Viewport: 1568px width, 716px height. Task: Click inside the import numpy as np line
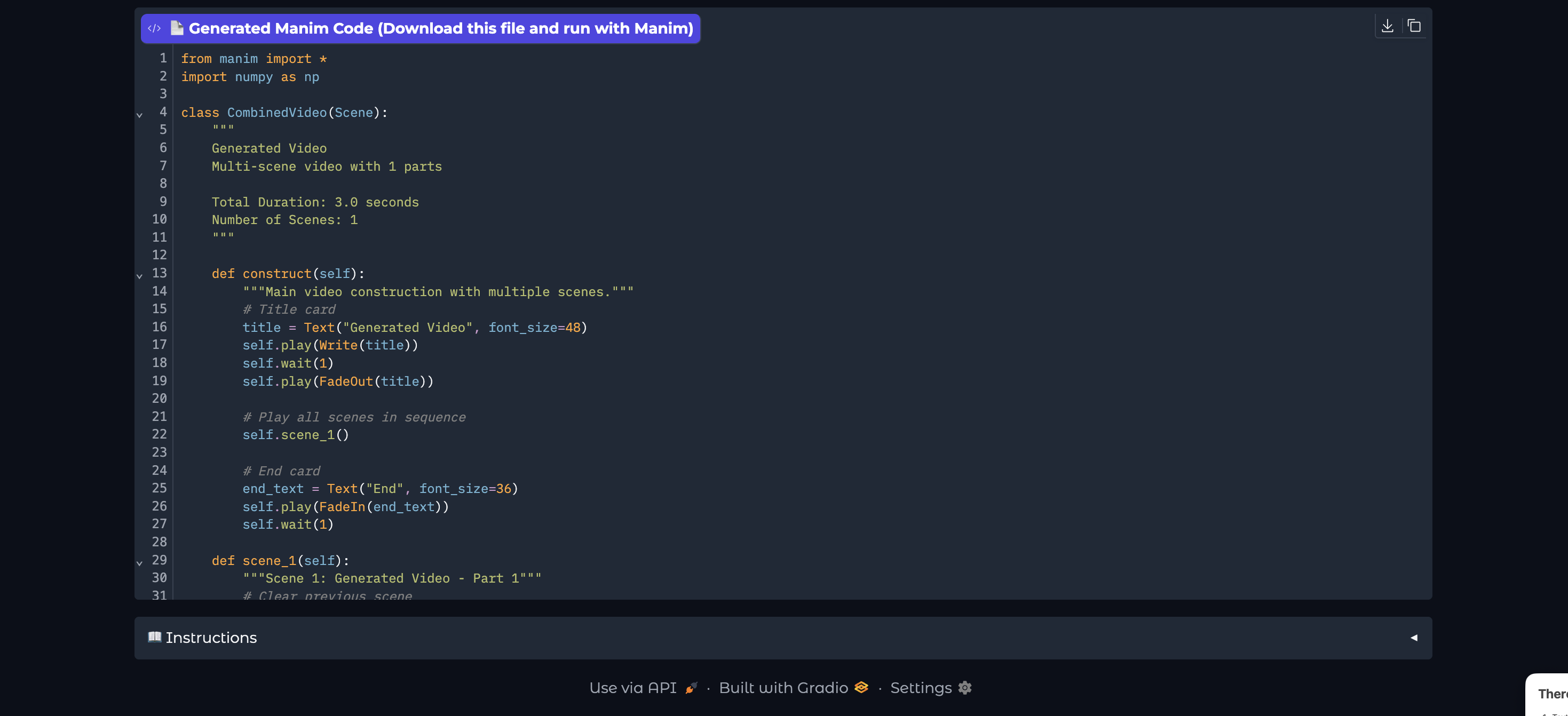click(x=250, y=77)
